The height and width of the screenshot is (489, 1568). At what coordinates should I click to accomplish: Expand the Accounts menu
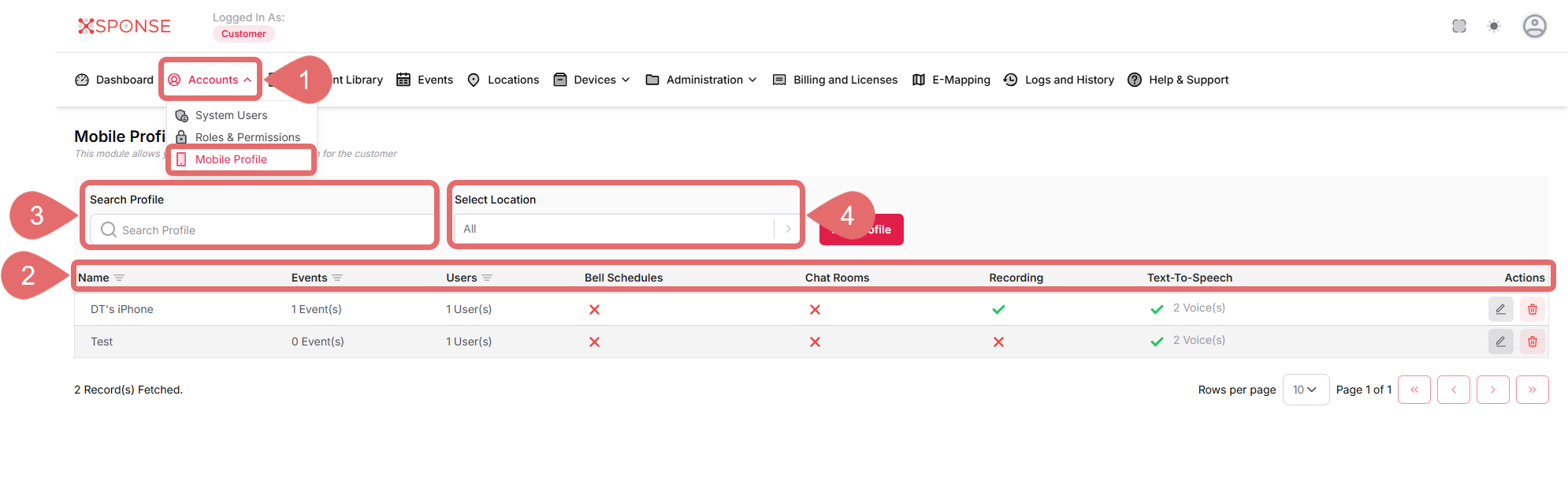210,80
